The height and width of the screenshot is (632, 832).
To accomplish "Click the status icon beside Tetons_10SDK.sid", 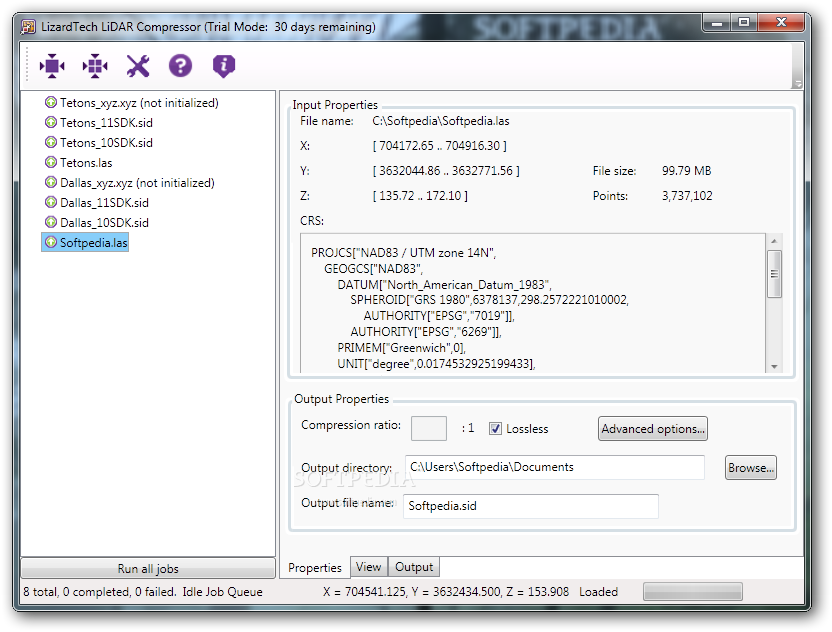I will point(51,142).
